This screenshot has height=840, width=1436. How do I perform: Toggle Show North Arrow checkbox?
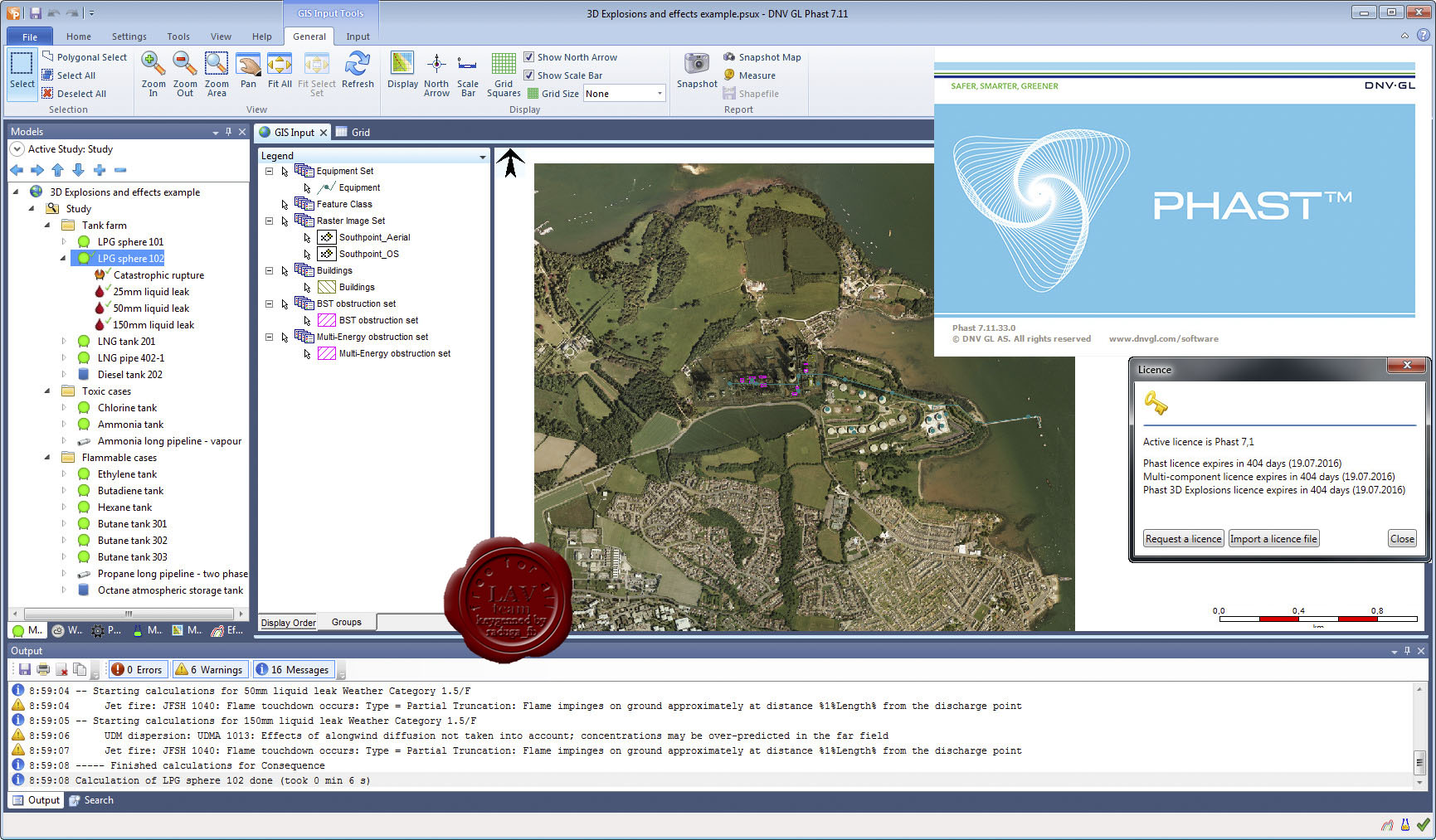[x=528, y=57]
